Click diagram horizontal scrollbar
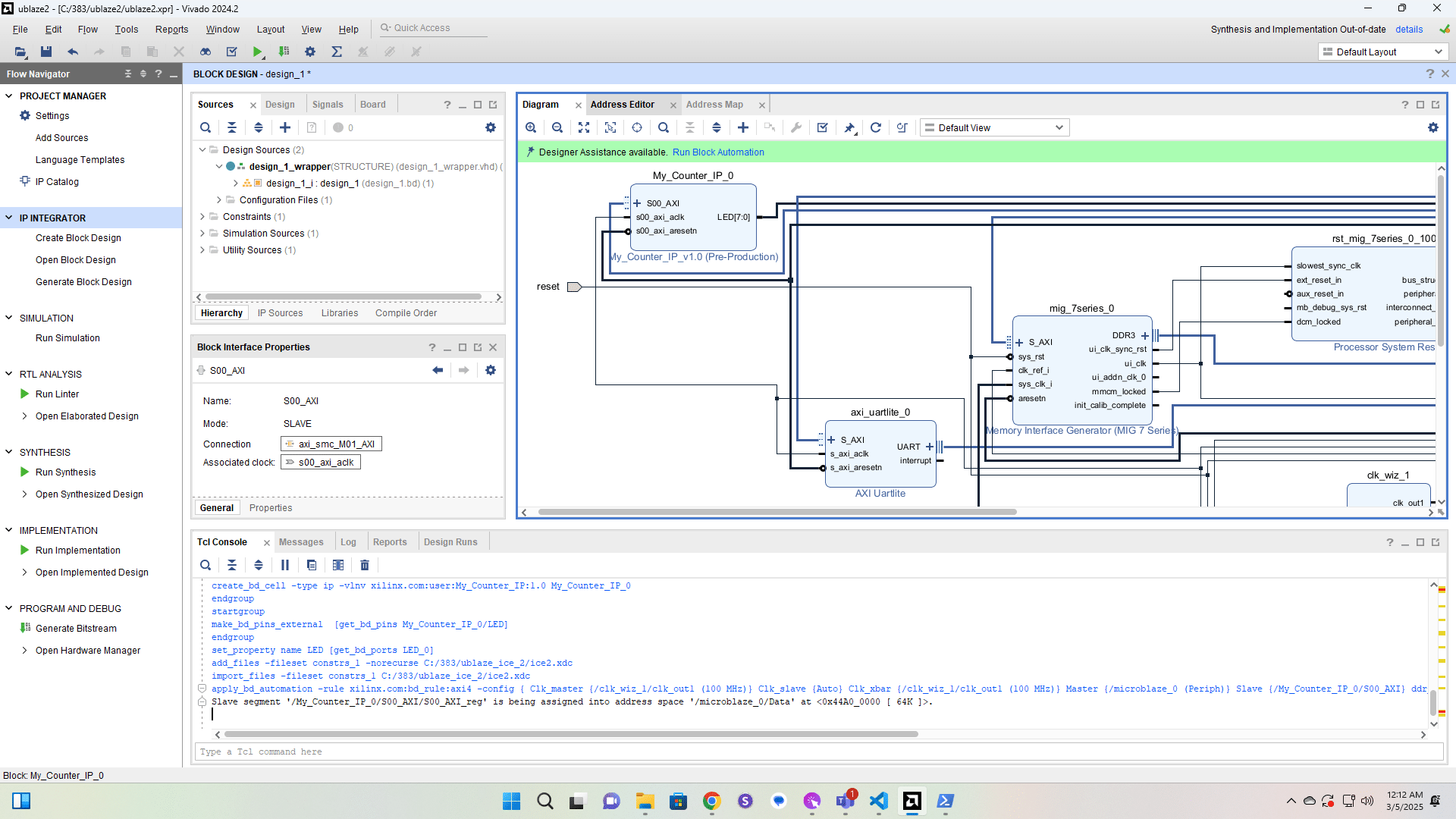The height and width of the screenshot is (819, 1456). coord(777,513)
